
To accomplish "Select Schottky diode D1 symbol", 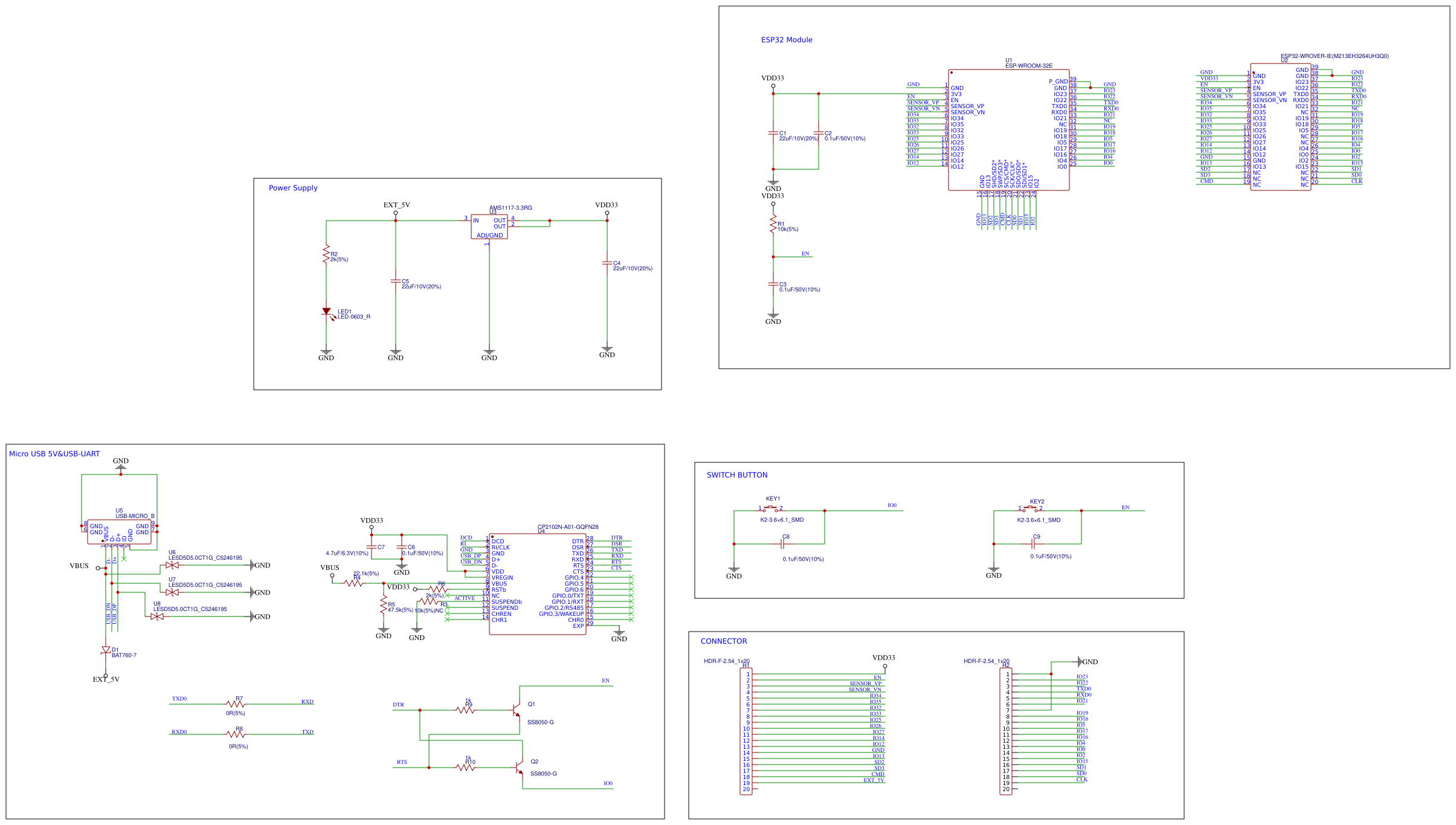I will (x=106, y=650).
